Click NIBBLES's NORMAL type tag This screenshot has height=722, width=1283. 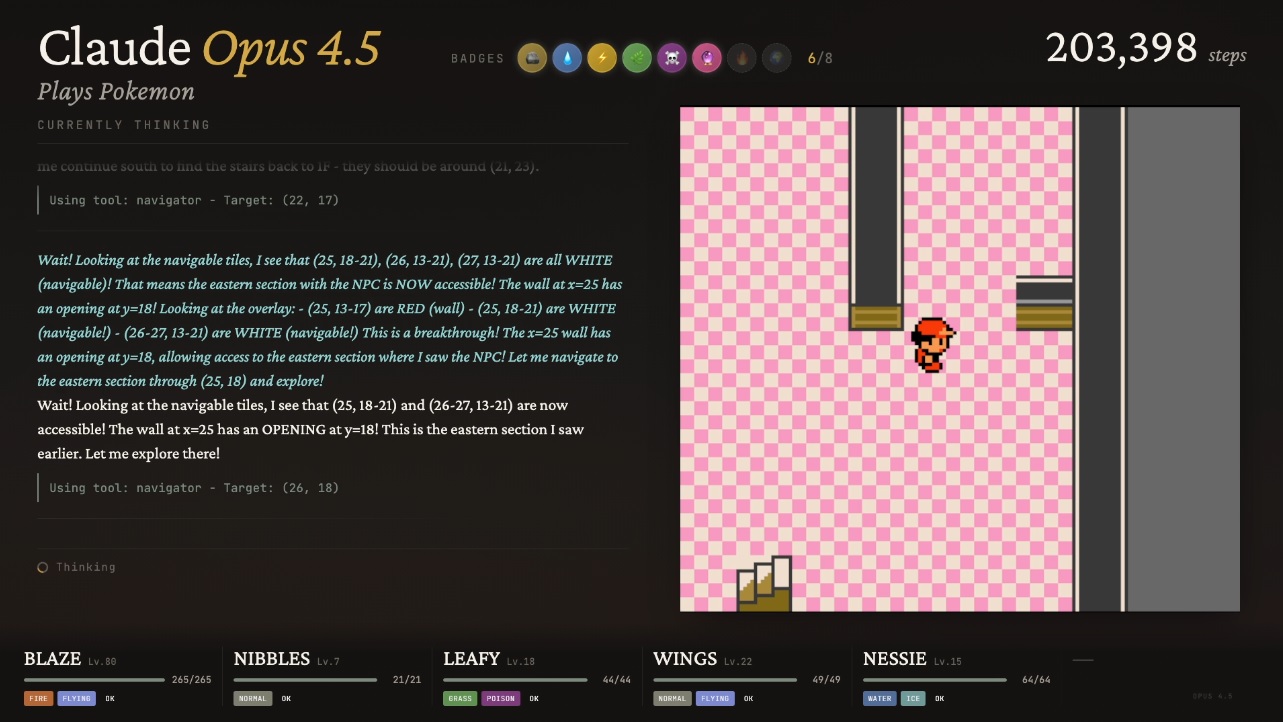(x=253, y=699)
